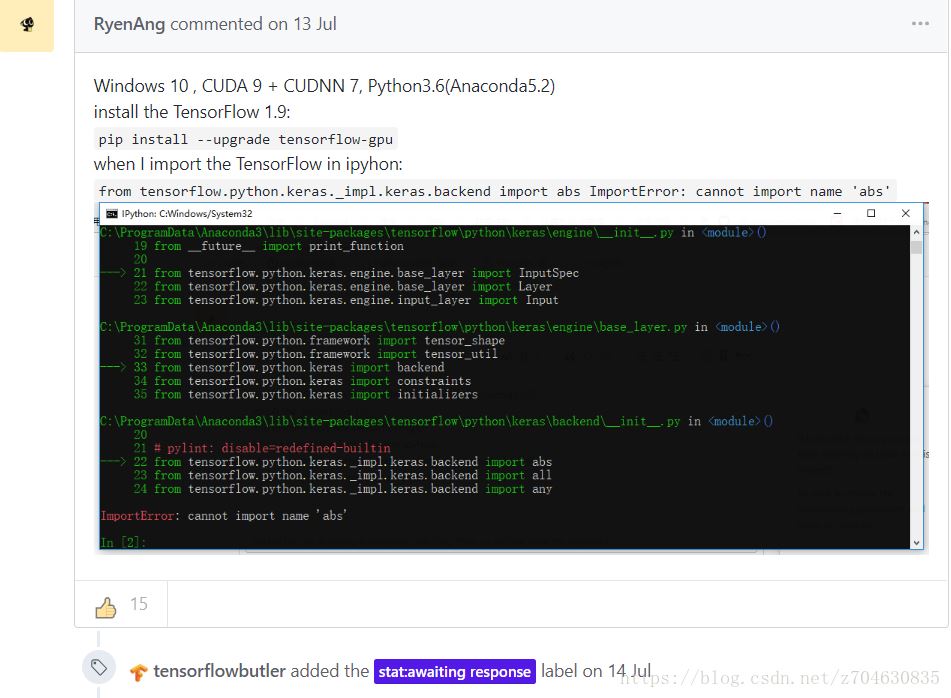
Task: Click the IPython title bar console icon
Action: 115,213
